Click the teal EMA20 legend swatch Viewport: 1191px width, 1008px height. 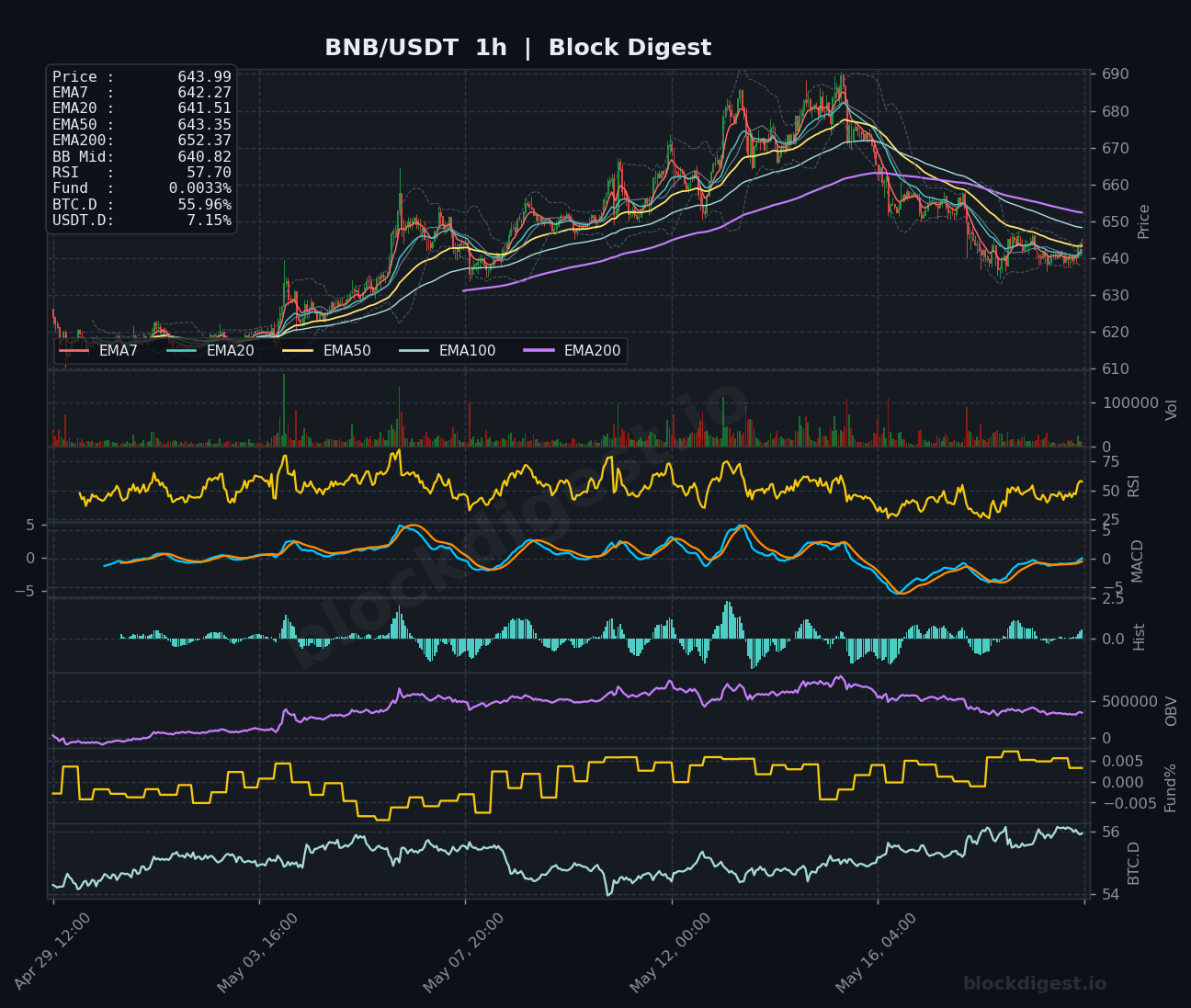pos(182,351)
